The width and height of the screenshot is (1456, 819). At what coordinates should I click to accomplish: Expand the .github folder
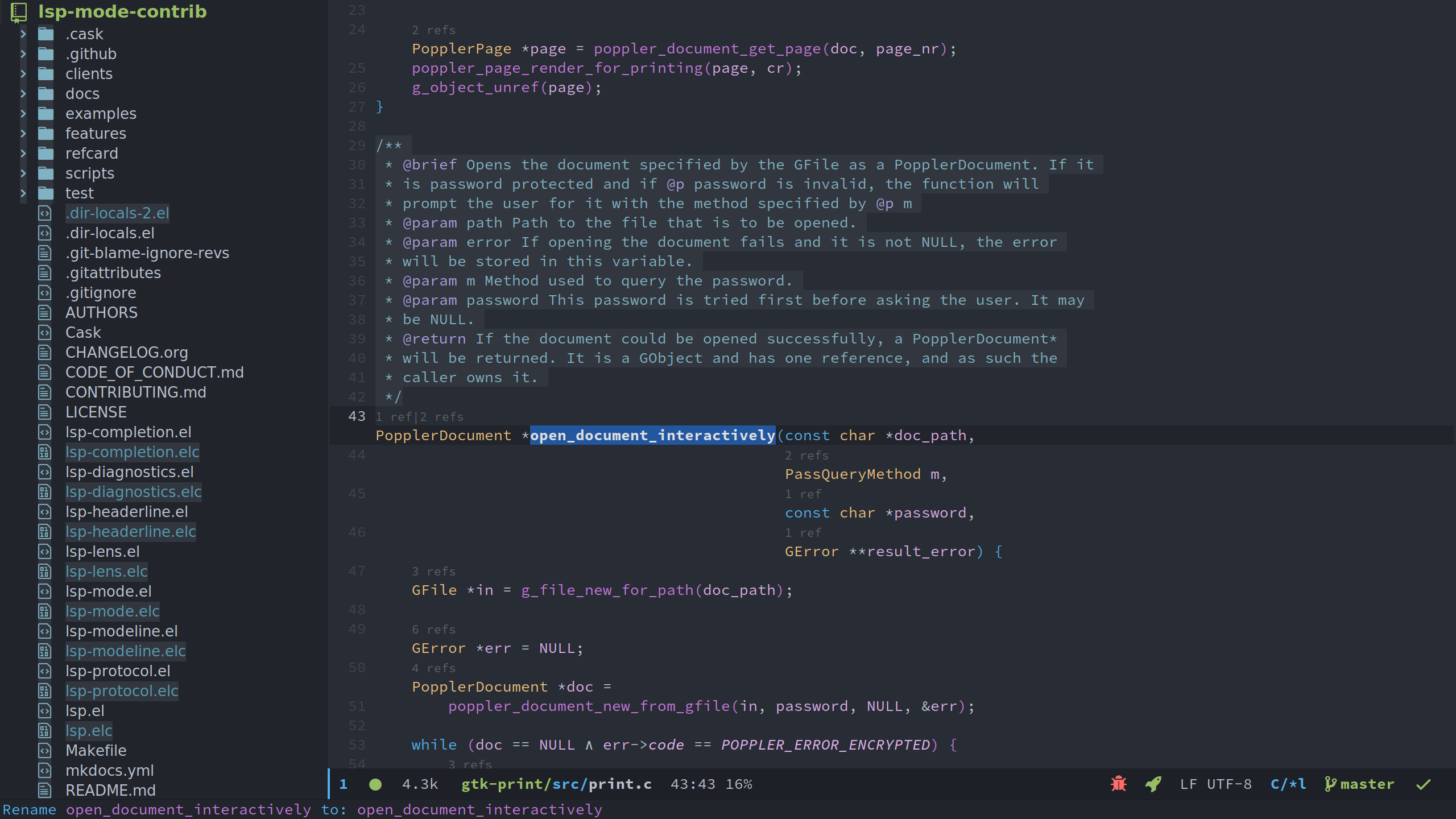pyautogui.click(x=23, y=54)
